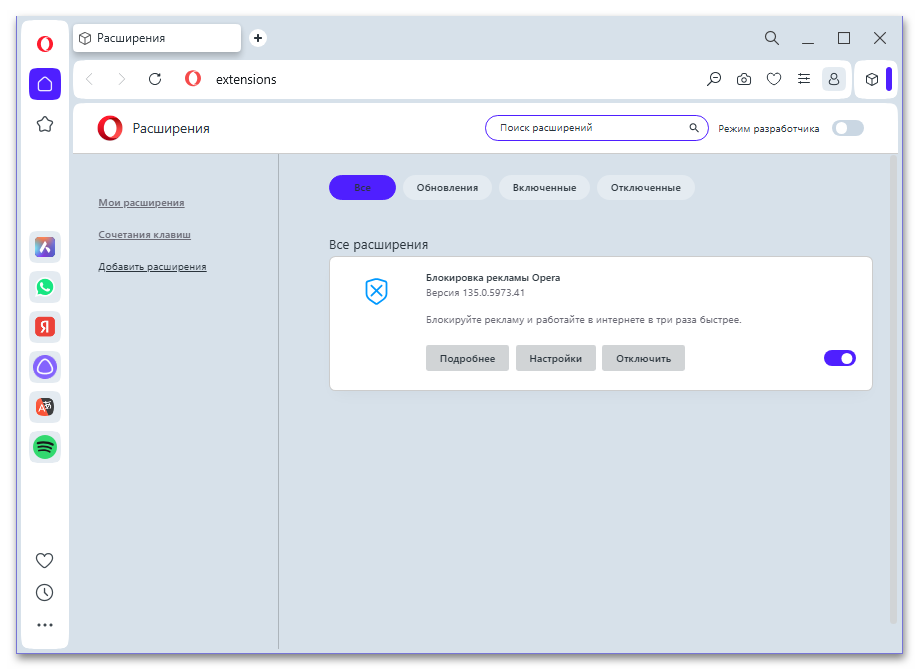919x670 pixels.
Task: Click the Все расширения heading
Action: (x=379, y=244)
